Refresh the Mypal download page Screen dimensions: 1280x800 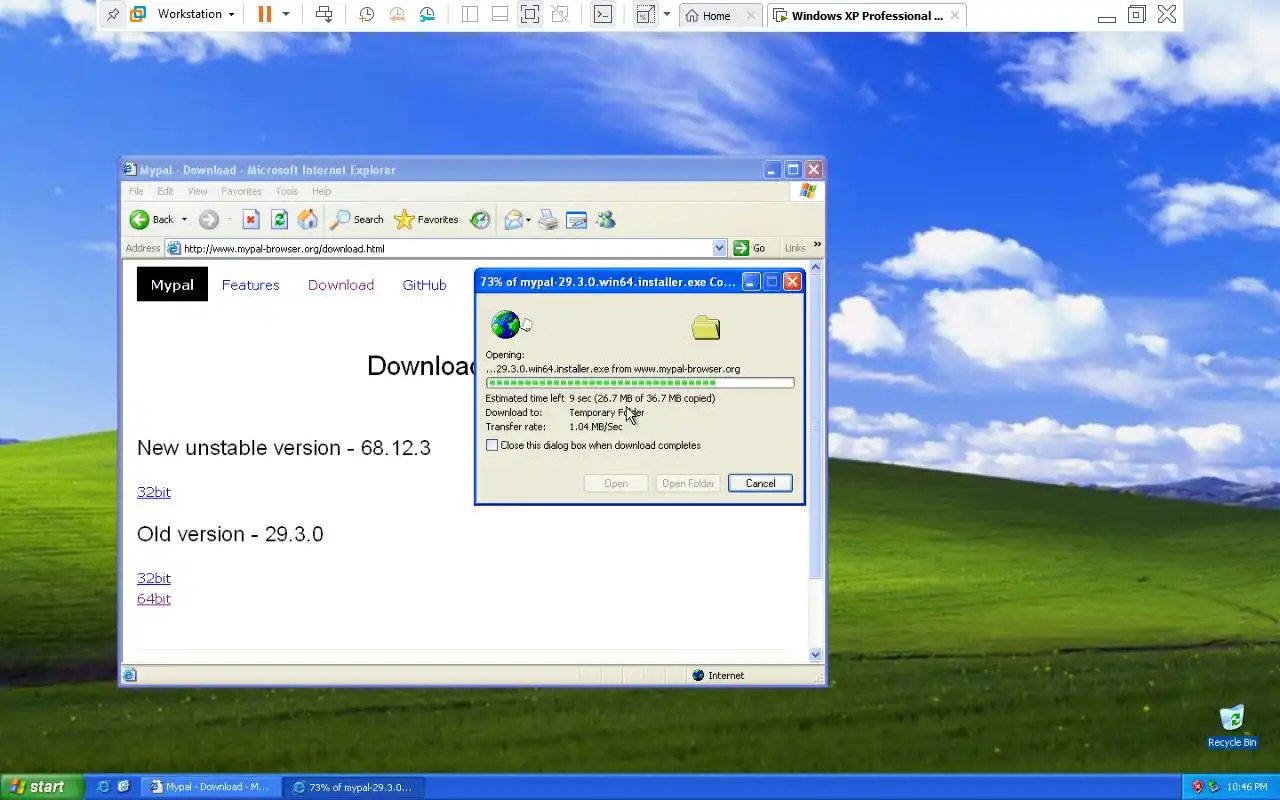[x=280, y=220]
